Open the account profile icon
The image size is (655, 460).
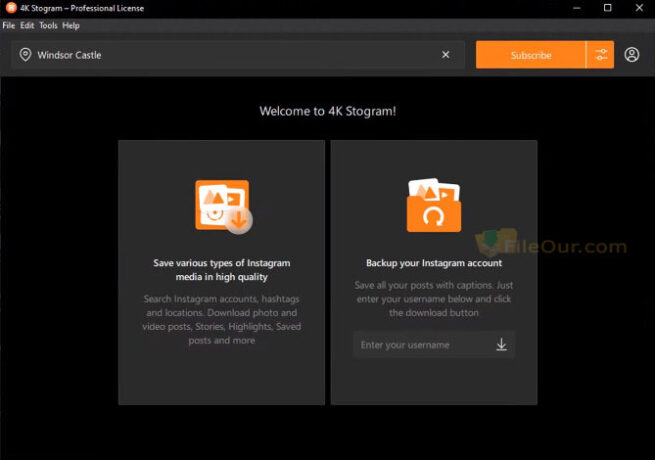632,55
